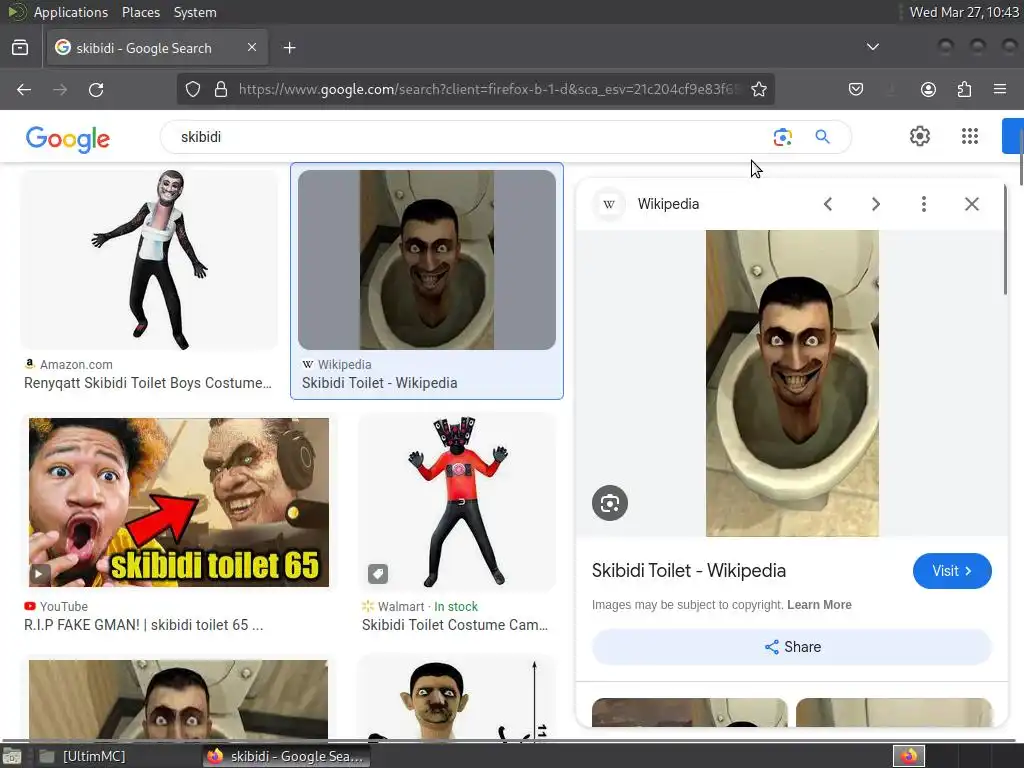Open Applications menu in top panel

pyautogui.click(x=71, y=12)
